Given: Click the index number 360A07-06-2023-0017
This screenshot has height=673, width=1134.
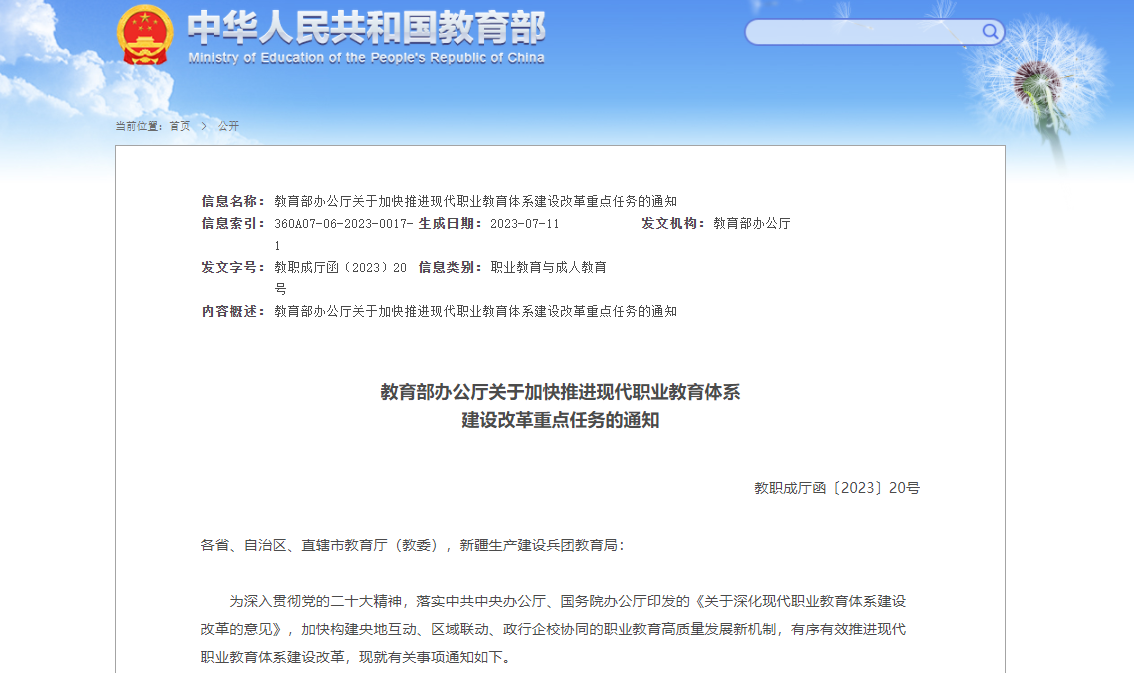Looking at the screenshot, I should tap(342, 223).
